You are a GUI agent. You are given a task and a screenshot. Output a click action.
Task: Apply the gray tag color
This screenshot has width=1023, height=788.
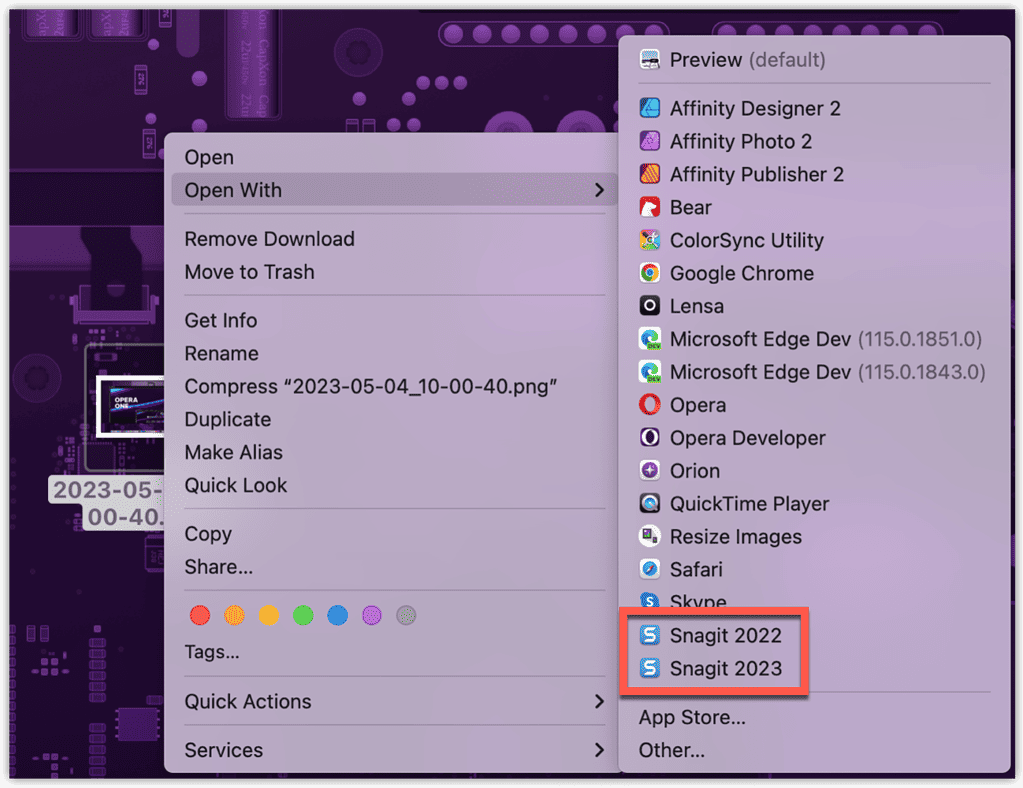click(406, 614)
